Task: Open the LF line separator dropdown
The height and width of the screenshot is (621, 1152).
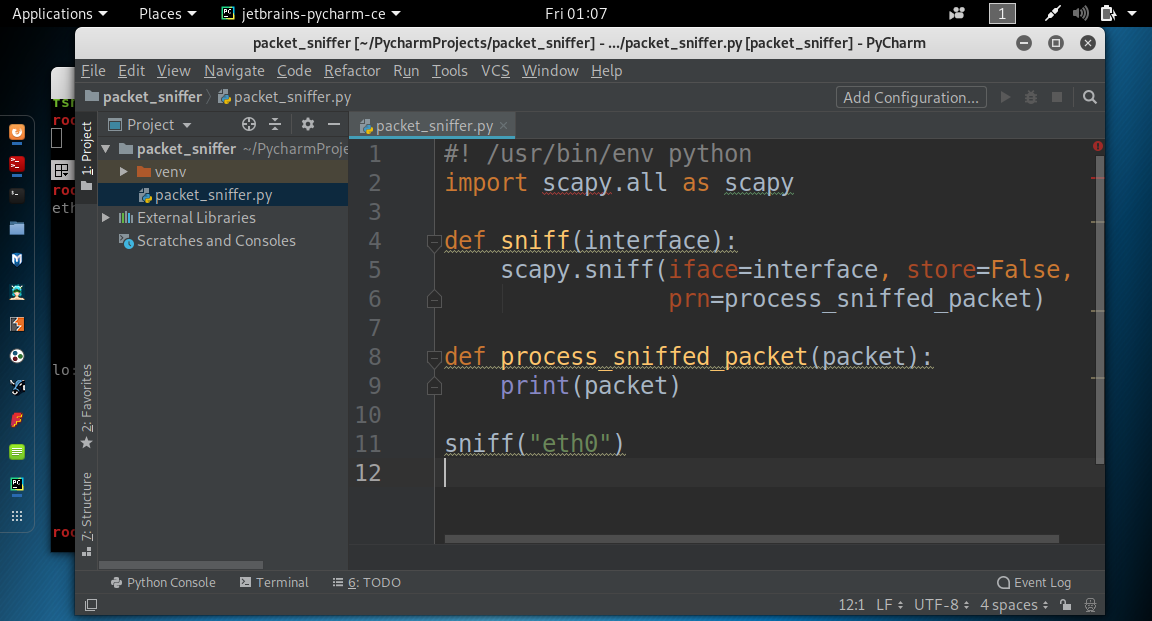Action: pos(888,604)
